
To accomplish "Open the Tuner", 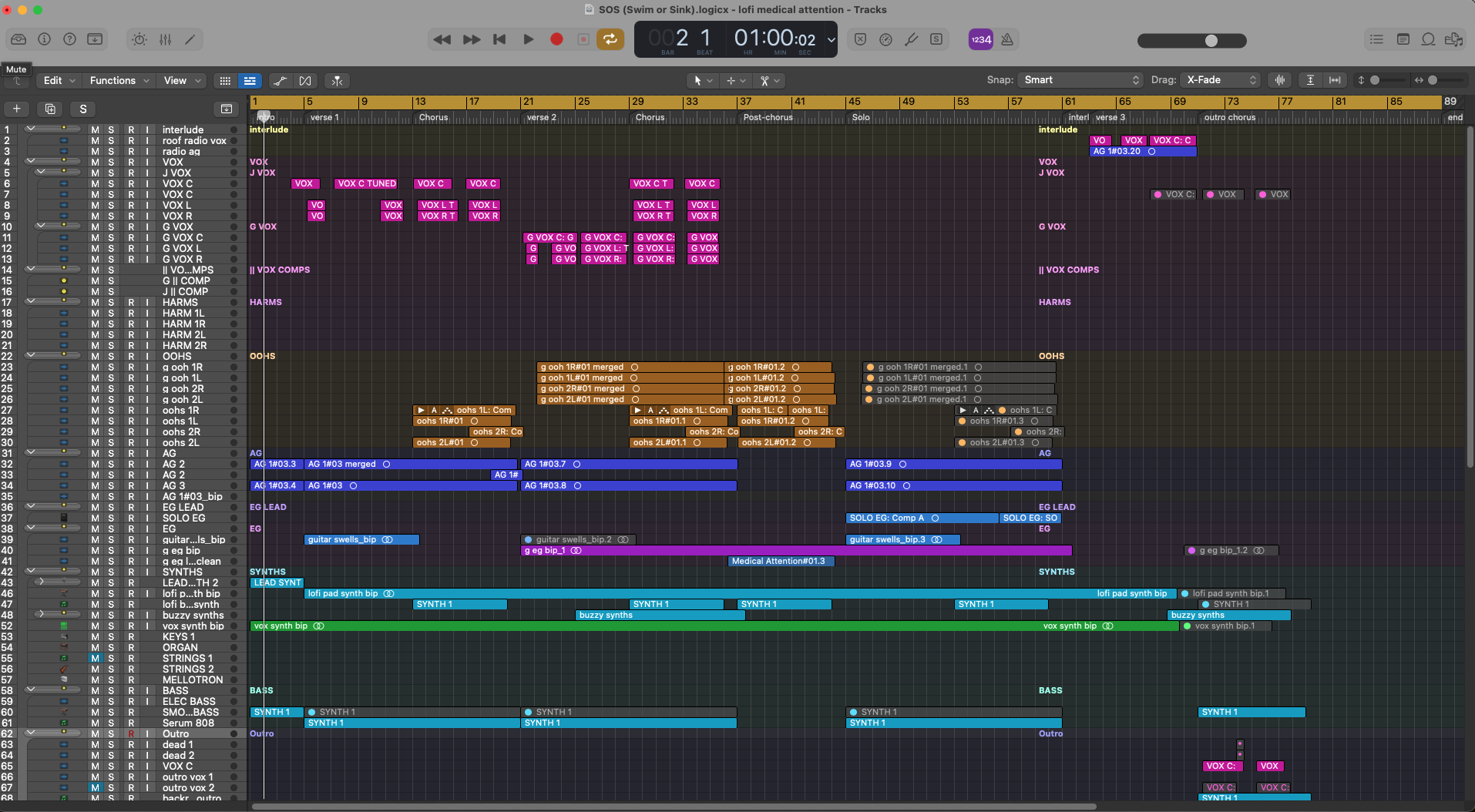I will 912,39.
